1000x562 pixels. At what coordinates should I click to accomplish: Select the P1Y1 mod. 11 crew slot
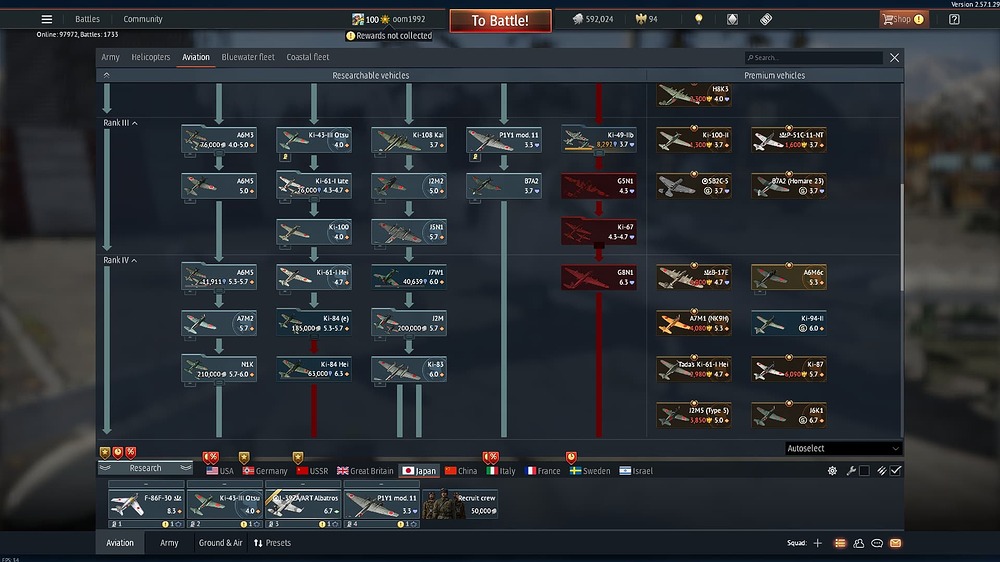coord(381,505)
